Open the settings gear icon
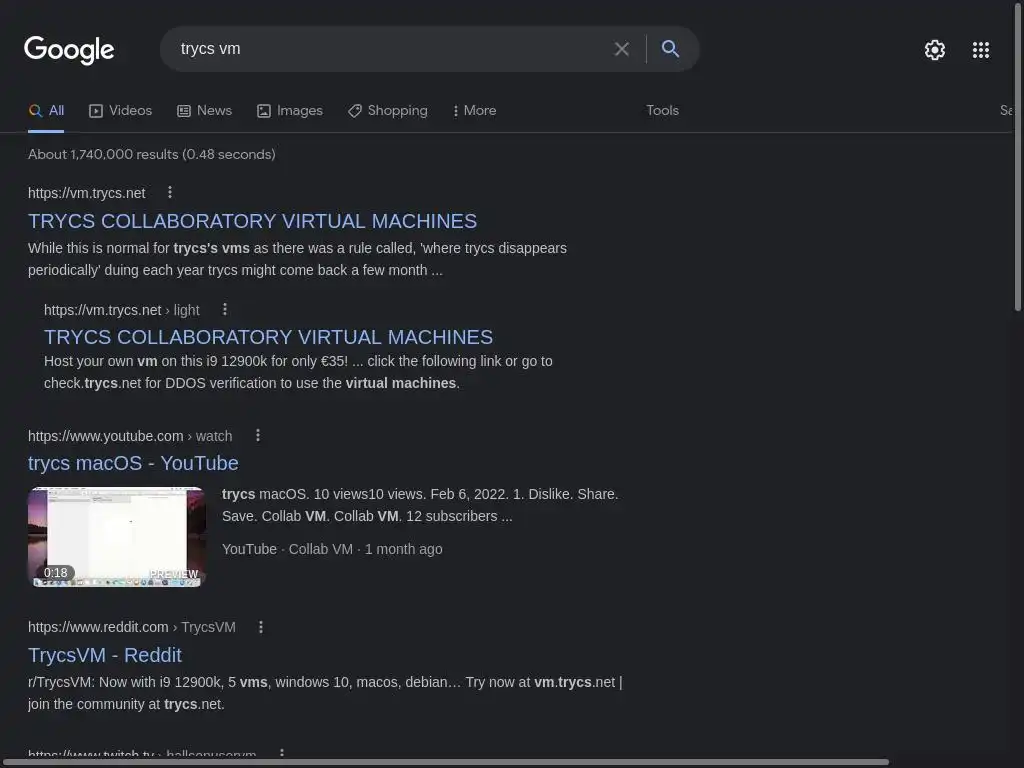1024x768 pixels. (x=935, y=50)
